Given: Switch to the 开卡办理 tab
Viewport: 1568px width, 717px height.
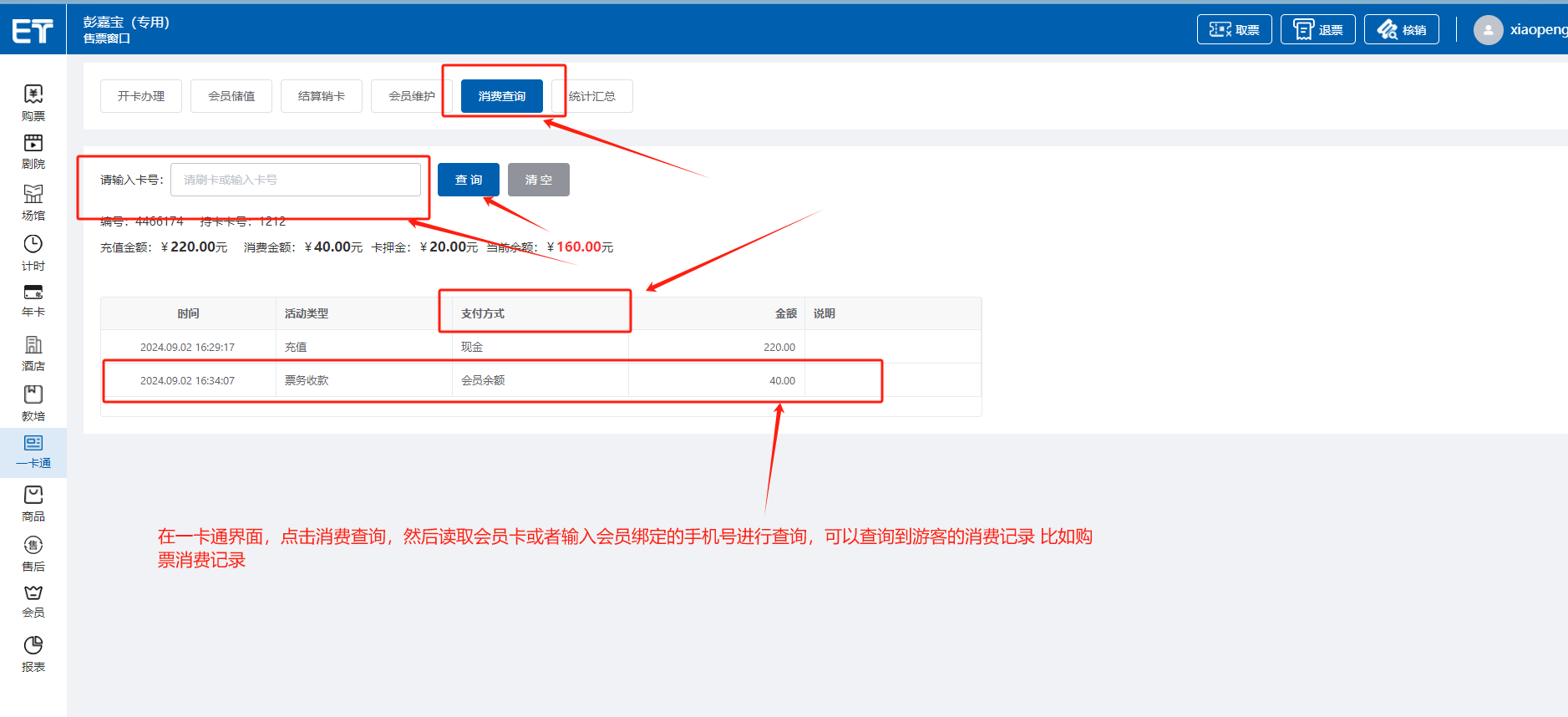Looking at the screenshot, I should pos(141,96).
